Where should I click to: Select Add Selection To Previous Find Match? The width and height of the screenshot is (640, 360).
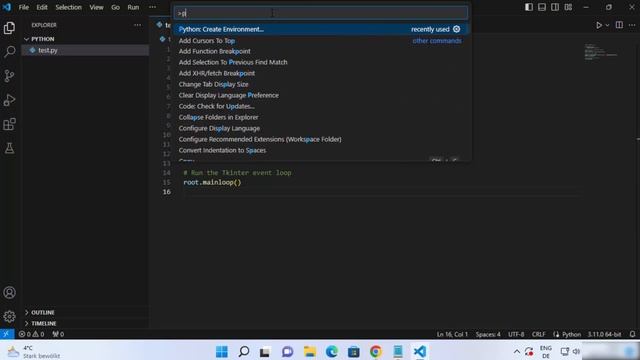pyautogui.click(x=321, y=62)
